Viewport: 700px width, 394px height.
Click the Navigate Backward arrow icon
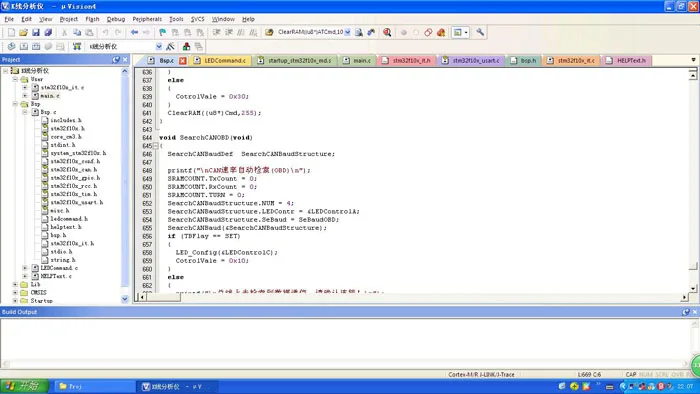(134, 33)
